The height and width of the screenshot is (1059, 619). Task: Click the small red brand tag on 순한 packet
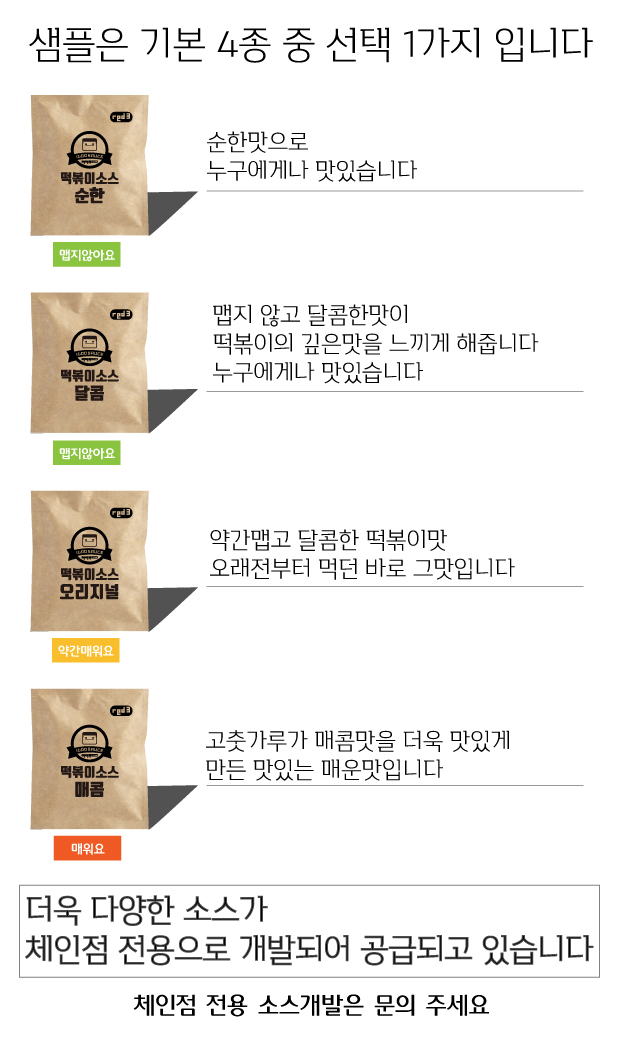click(122, 117)
